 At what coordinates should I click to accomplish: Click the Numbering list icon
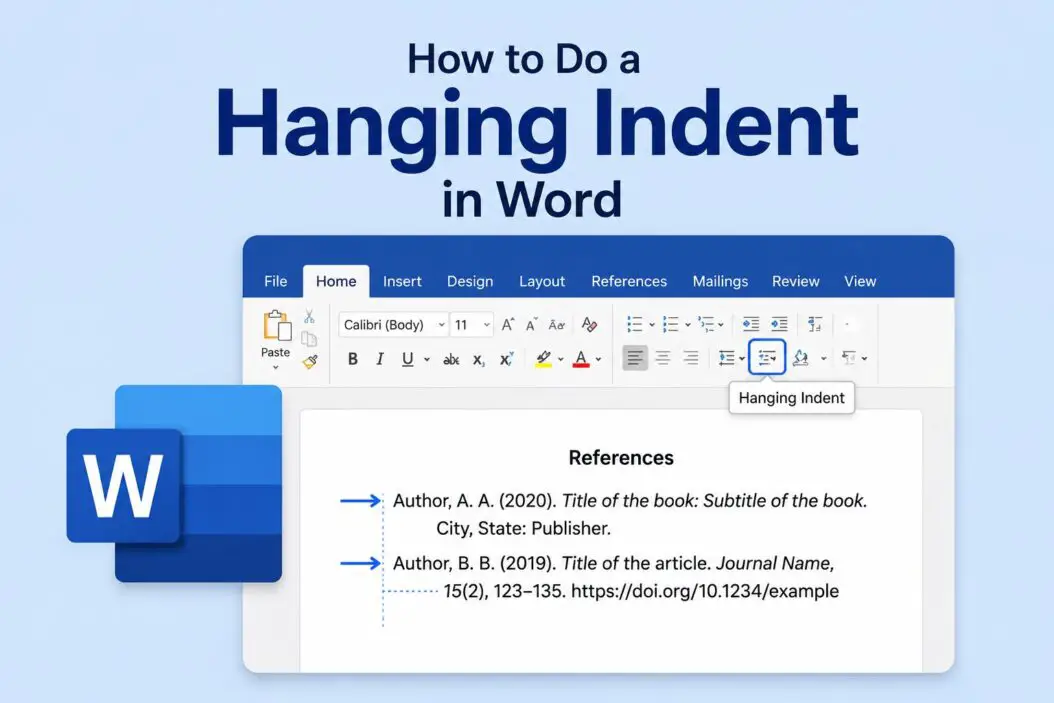pos(670,325)
